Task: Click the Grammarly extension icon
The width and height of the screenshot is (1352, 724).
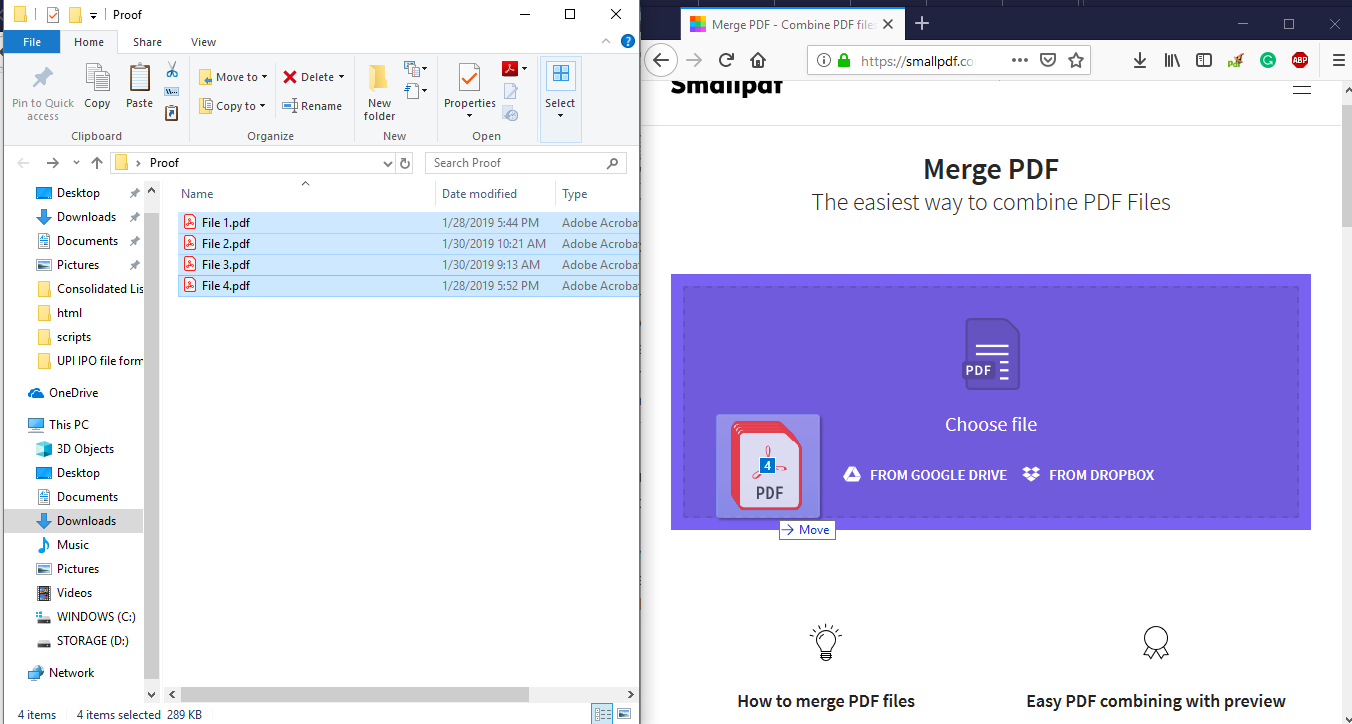Action: point(1268,60)
